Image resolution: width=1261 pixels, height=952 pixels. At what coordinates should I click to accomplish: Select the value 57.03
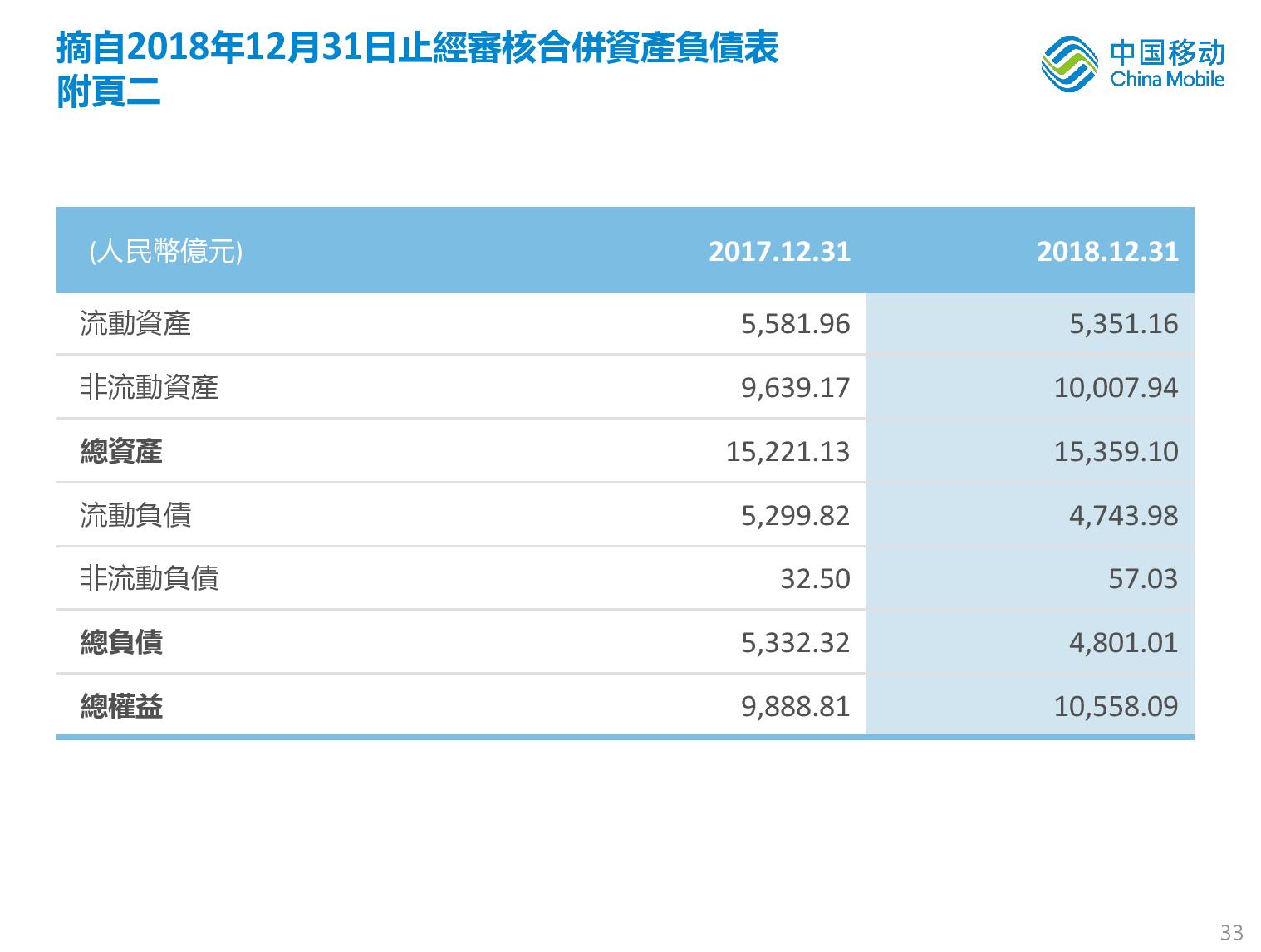pos(1143,579)
